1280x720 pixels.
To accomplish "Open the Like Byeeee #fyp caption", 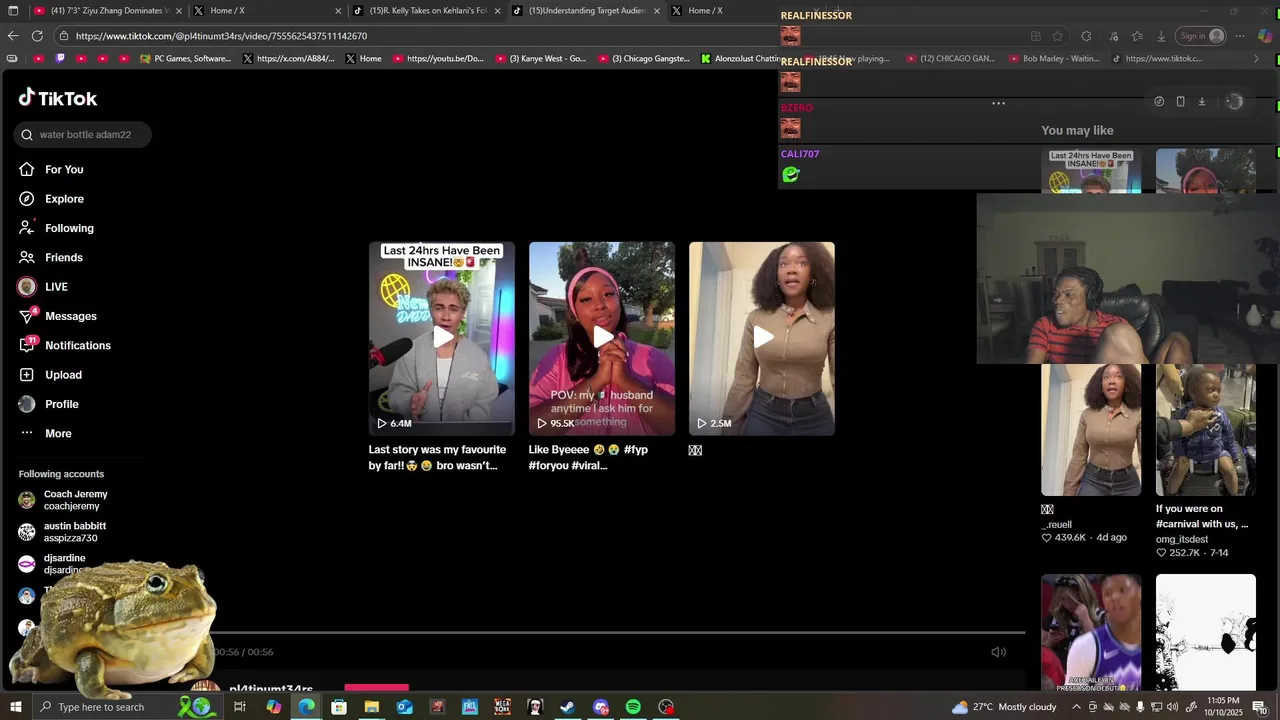I will pos(588,457).
